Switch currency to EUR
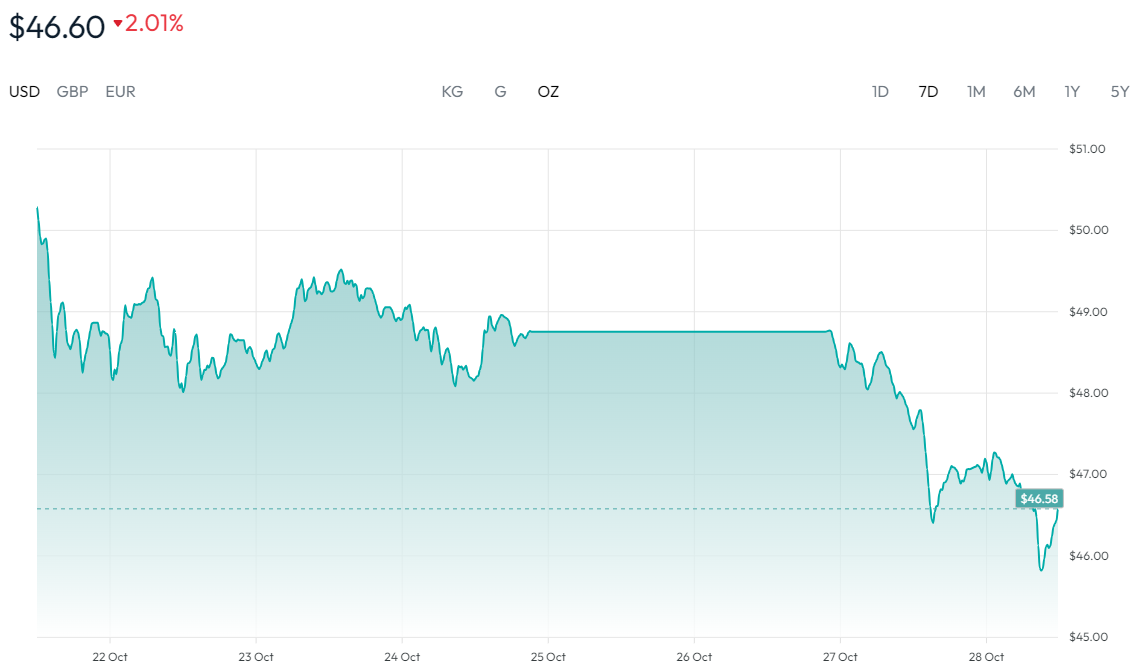Viewport: 1137px width, 670px height. pos(120,92)
